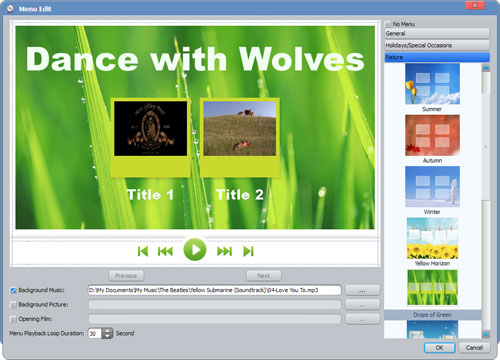Click the skip to last chapter icon
The height and width of the screenshot is (360, 500).
point(248,251)
